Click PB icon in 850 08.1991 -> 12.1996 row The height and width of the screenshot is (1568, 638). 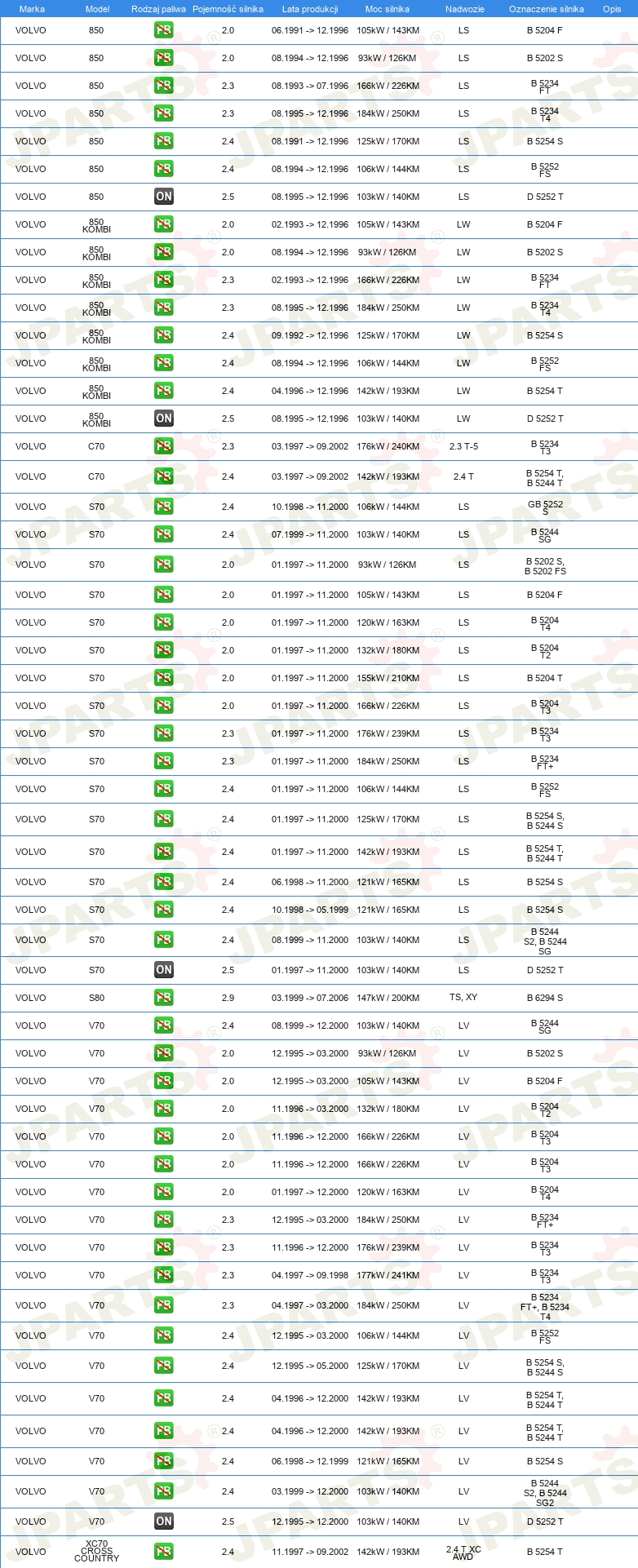[164, 141]
